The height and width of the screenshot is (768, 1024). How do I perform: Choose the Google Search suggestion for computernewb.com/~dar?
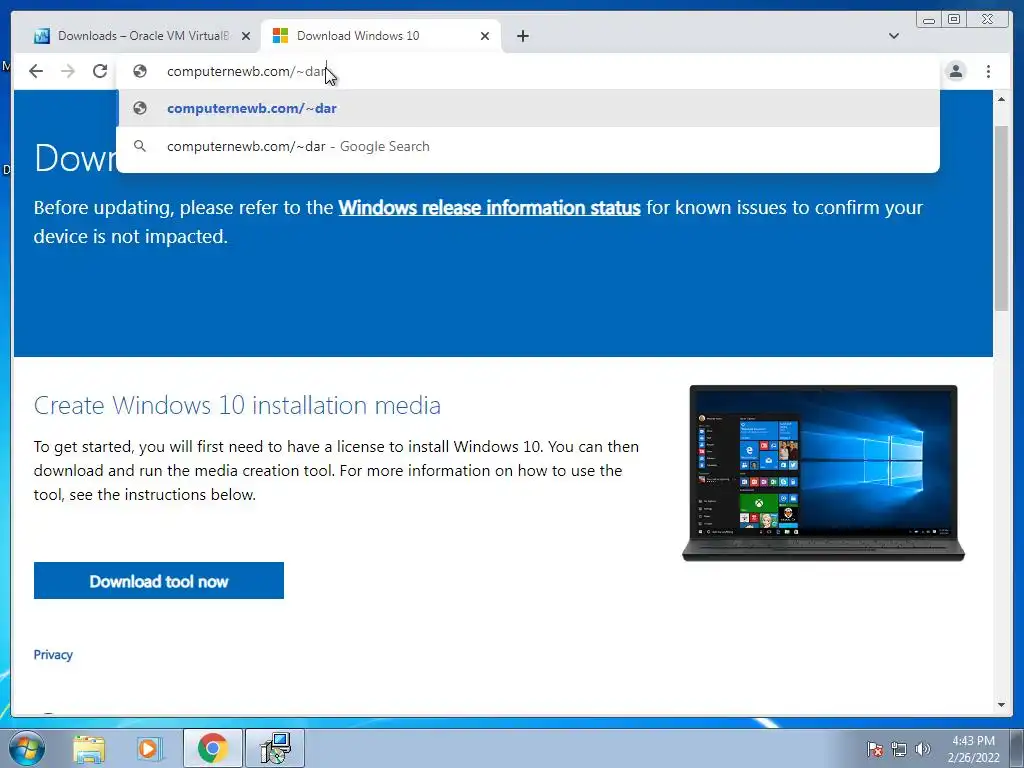click(528, 146)
